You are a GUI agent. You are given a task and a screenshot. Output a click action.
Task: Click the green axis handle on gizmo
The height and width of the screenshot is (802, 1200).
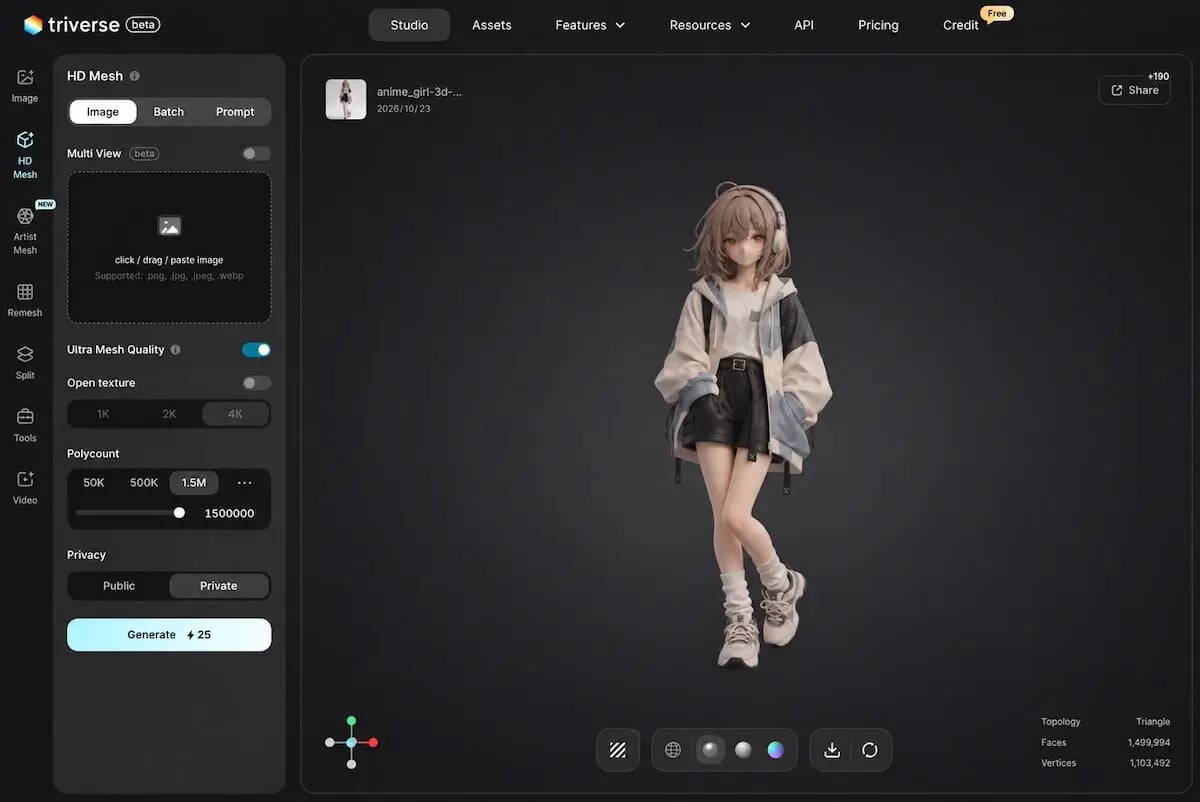click(351, 720)
